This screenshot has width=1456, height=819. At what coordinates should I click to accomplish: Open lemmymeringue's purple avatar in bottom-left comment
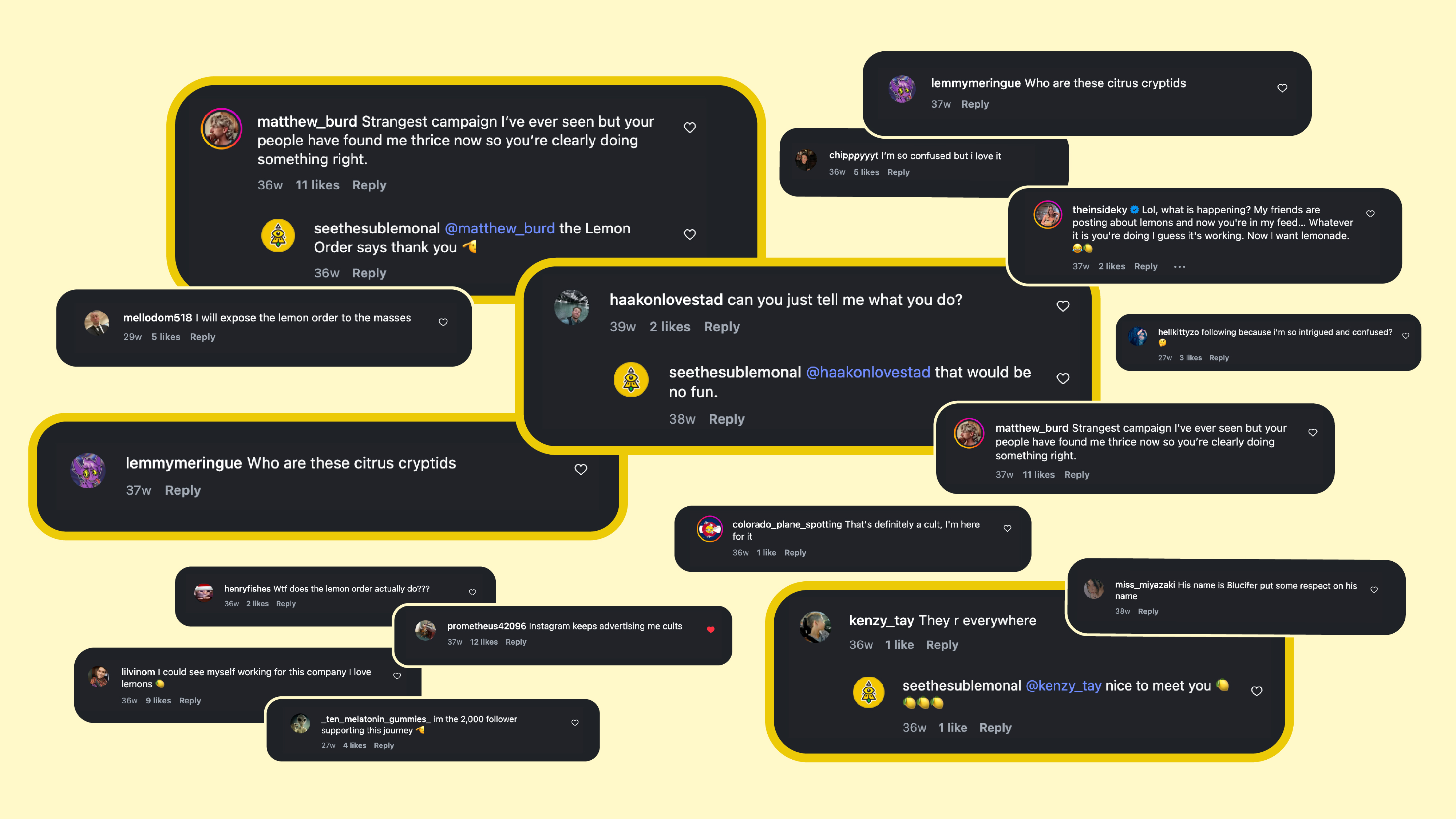point(88,470)
